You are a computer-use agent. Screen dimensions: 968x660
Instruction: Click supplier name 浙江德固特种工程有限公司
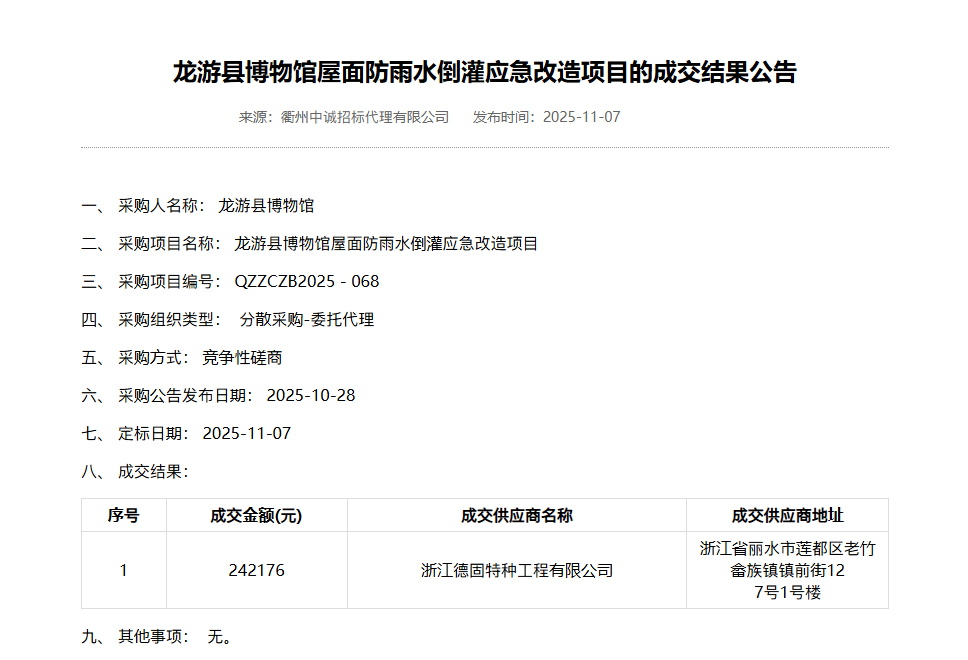pyautogui.click(x=516, y=571)
